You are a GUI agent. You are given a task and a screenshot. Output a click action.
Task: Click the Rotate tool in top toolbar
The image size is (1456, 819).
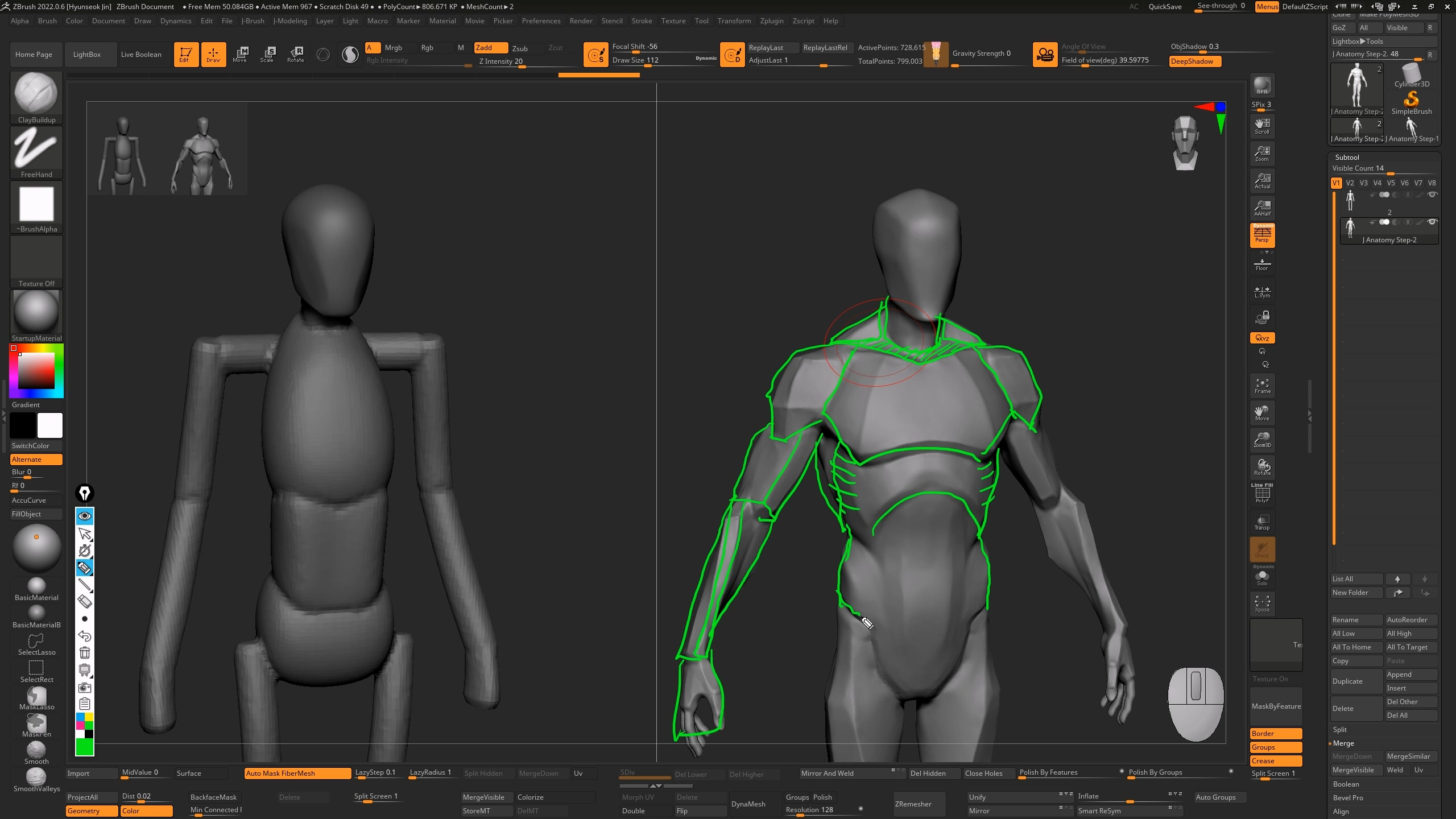coord(295,54)
